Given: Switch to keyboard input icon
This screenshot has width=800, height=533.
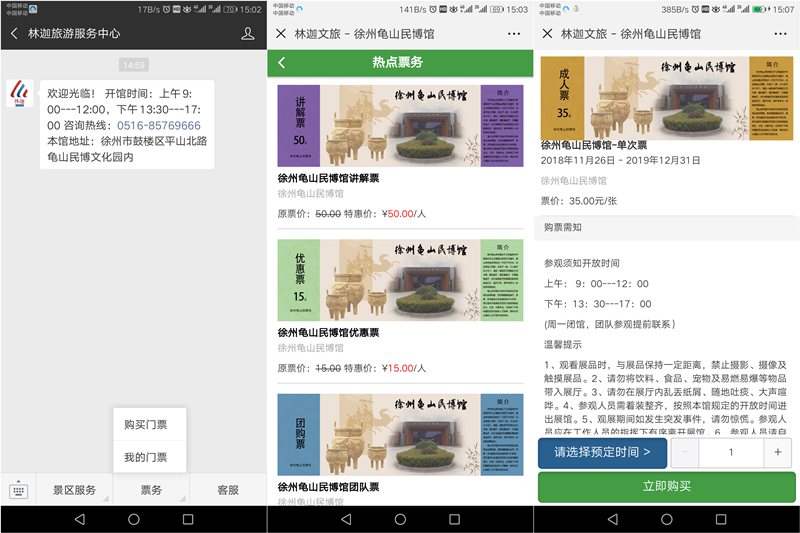Looking at the screenshot, I should (x=18, y=490).
